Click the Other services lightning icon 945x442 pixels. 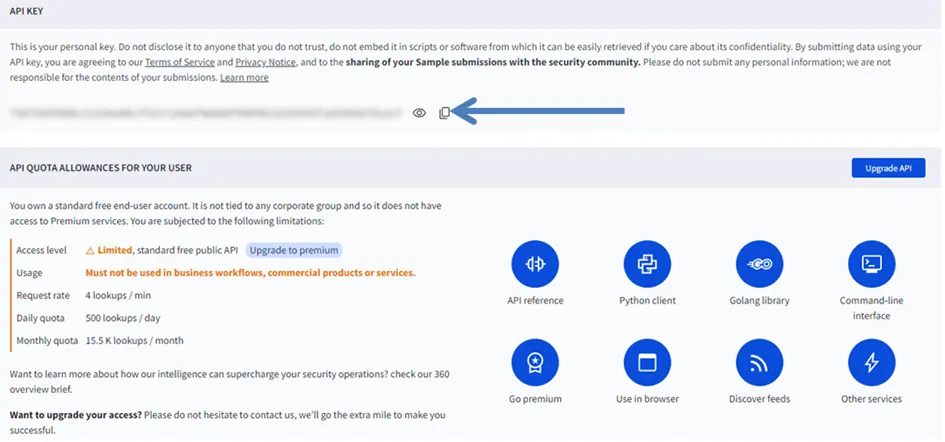pos(871,362)
